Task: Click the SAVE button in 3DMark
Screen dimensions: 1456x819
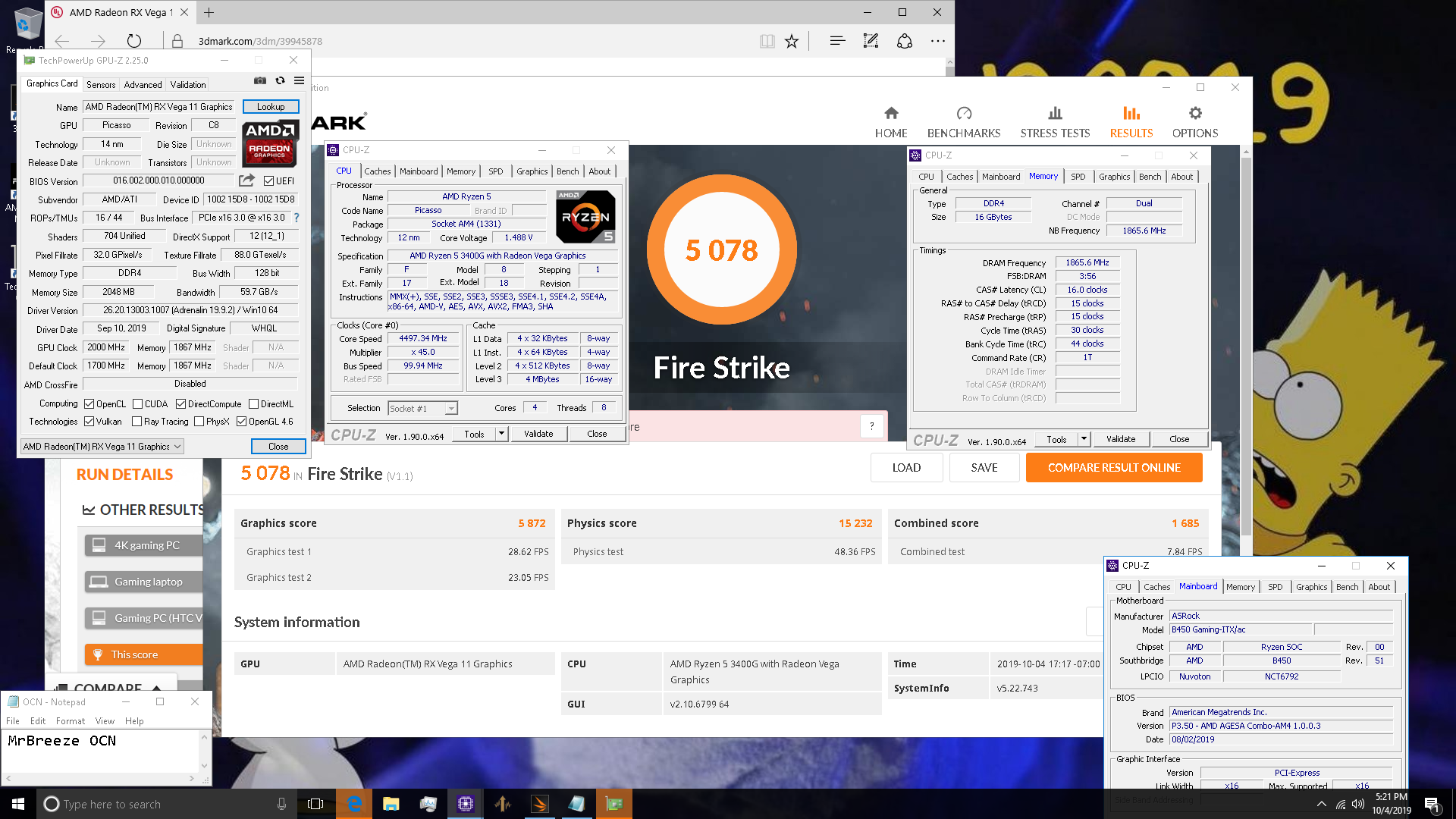Action: click(x=984, y=468)
